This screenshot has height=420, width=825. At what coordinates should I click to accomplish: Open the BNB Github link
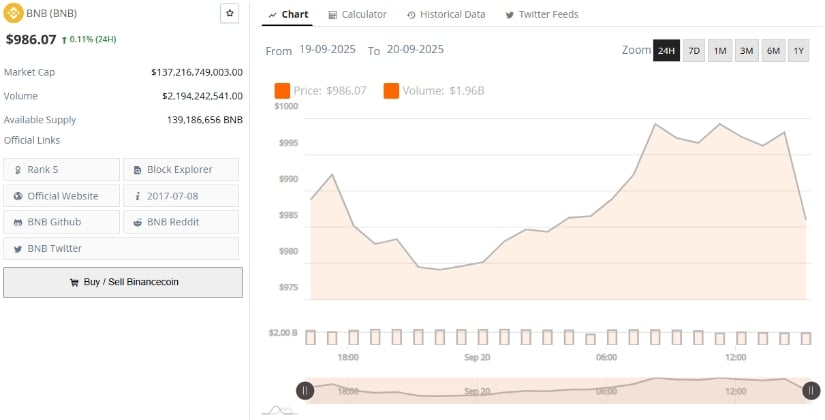coord(62,222)
